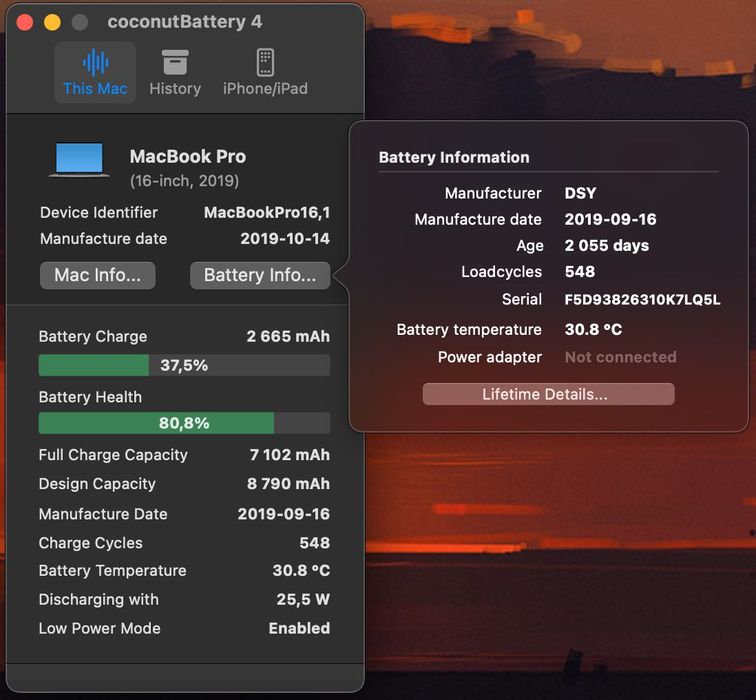Click the 2019-09-16 date in popover
This screenshot has height=700, width=756.
[610, 219]
